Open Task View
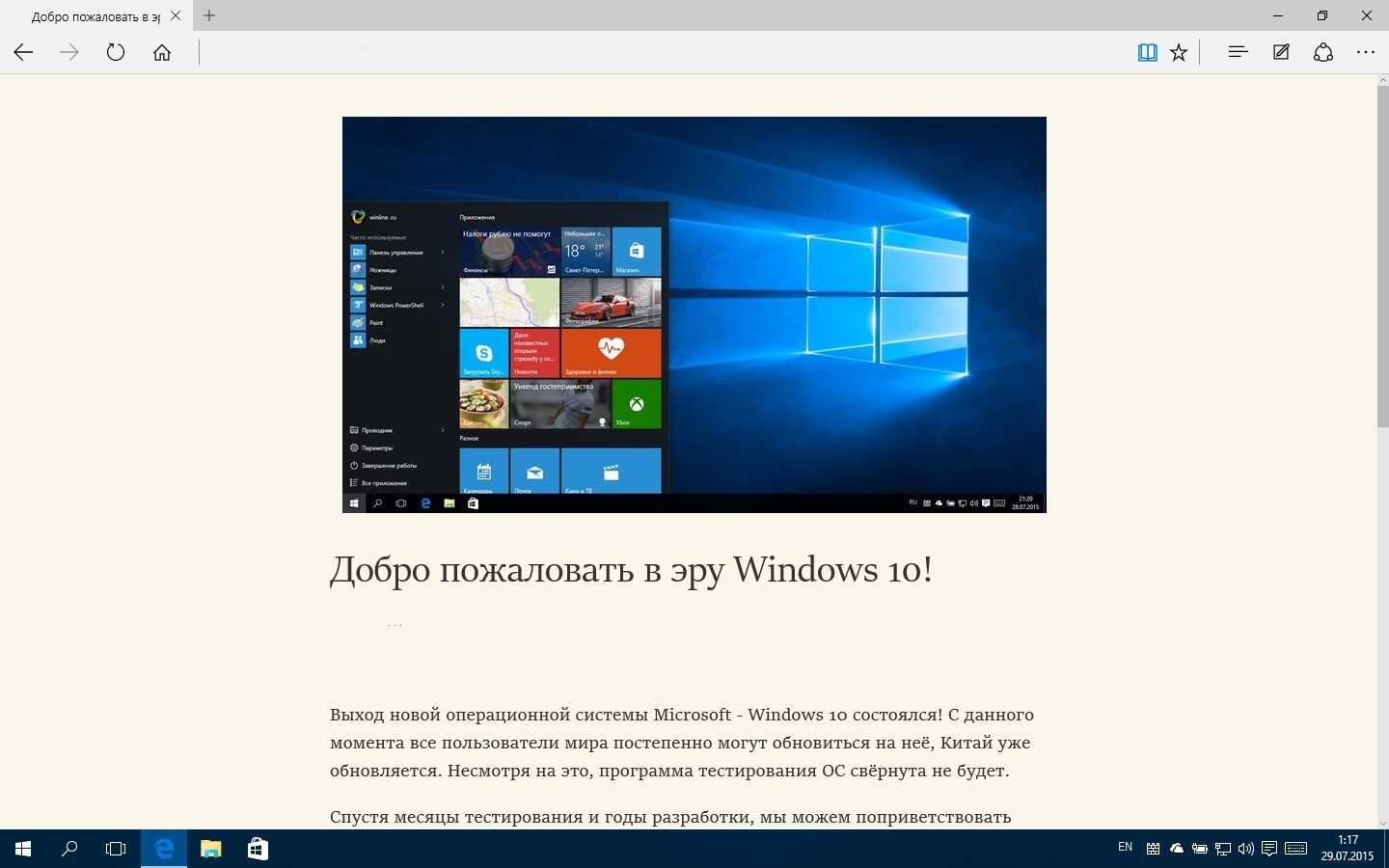This screenshot has width=1389, height=868. pyautogui.click(x=116, y=849)
